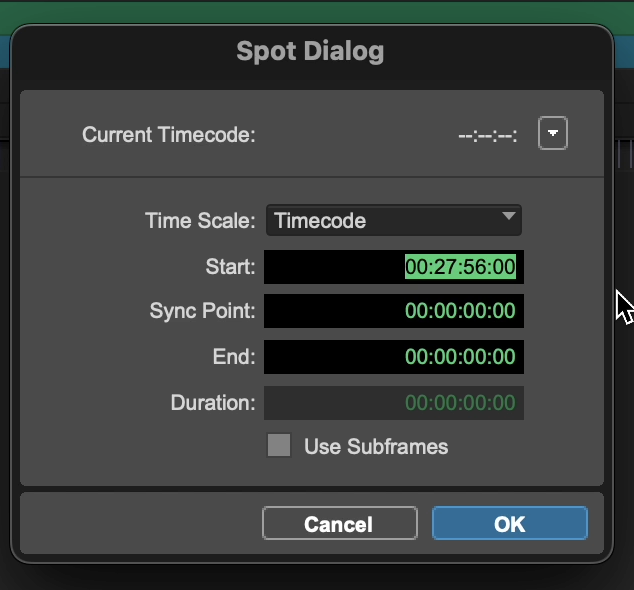Confirm the spot with OK
Screen dimensions: 634x590
pyautogui.click(x=509, y=524)
